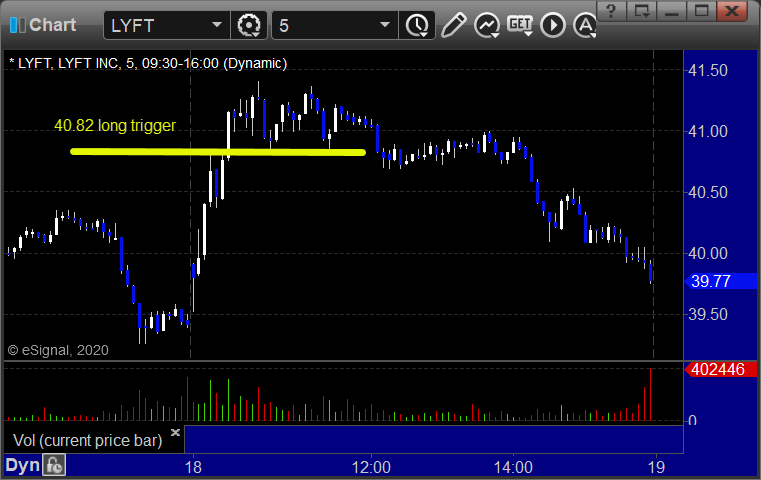Screen dimensions: 761x480
Task: Close the Vol study pane
Action: coord(175,432)
